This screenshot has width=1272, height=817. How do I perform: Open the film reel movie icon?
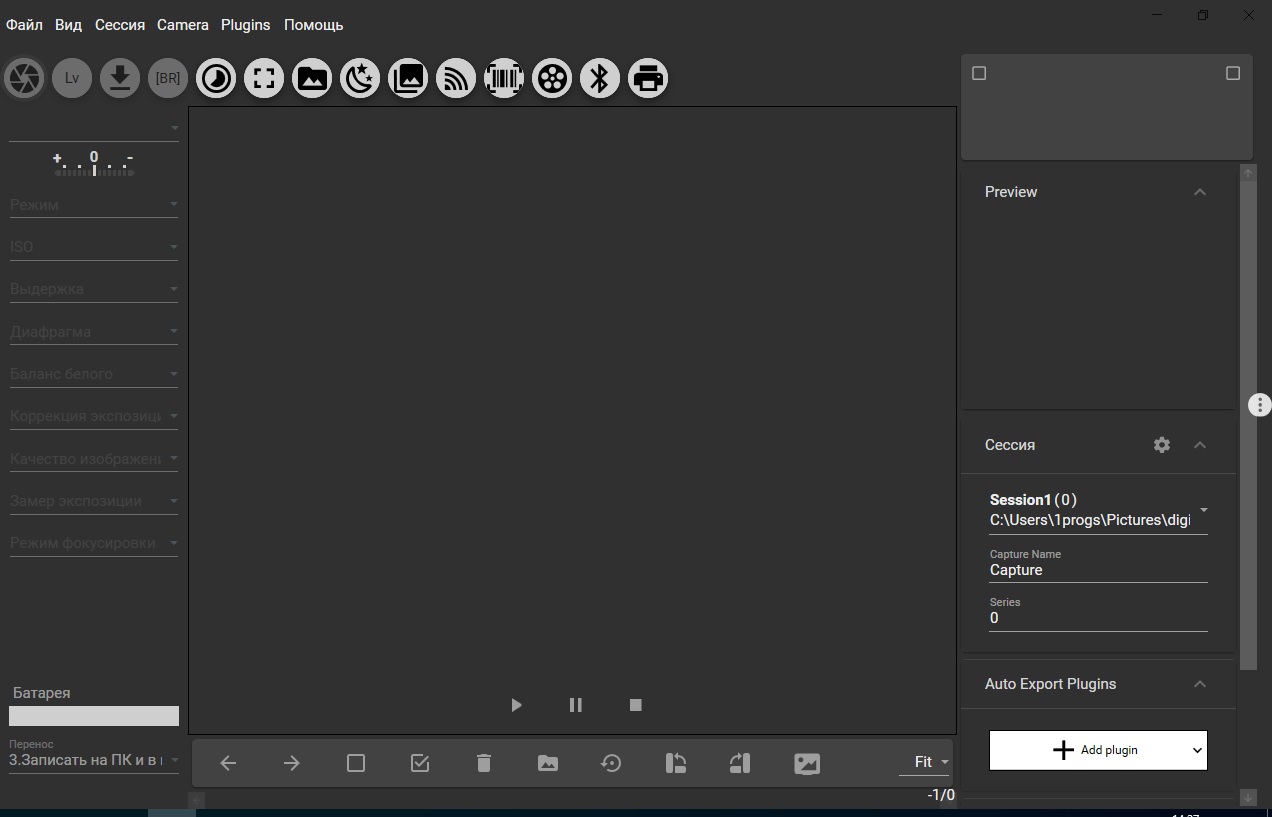(x=552, y=78)
